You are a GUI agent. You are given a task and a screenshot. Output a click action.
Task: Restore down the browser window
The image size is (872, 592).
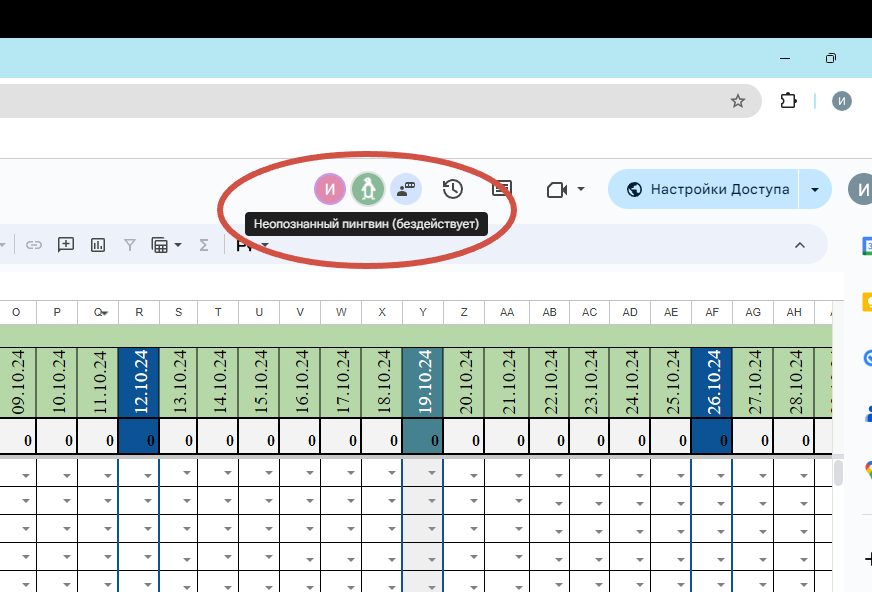pyautogui.click(x=830, y=58)
